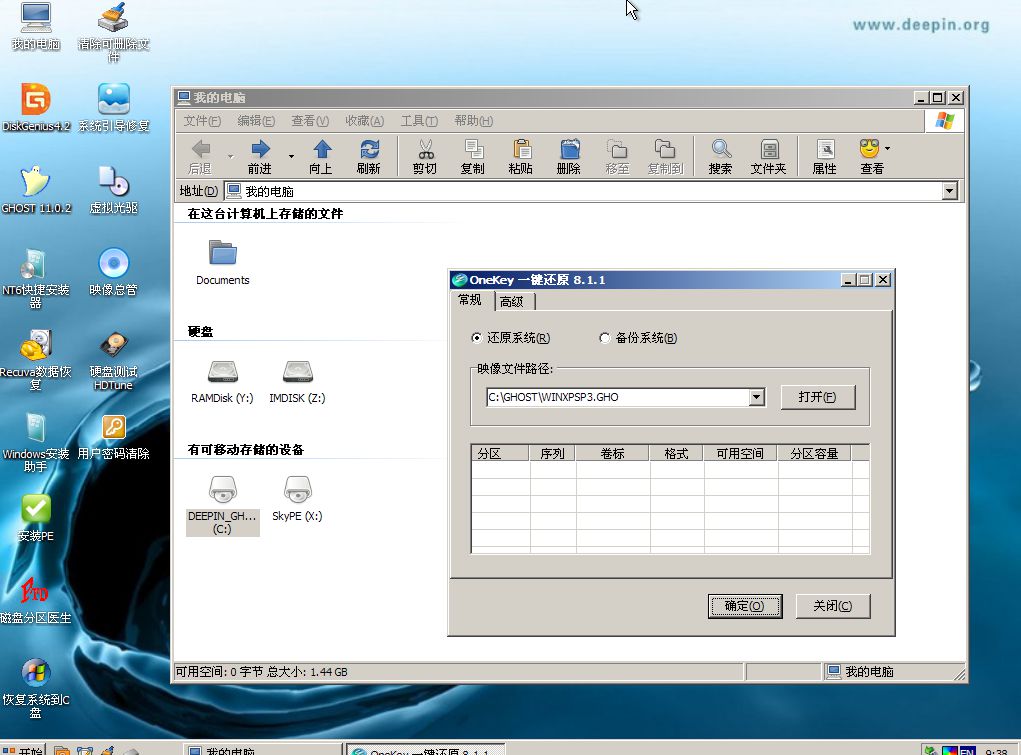Click 刷新 refresh toolbar button
Screen dimensions: 1021x755
[369, 157]
